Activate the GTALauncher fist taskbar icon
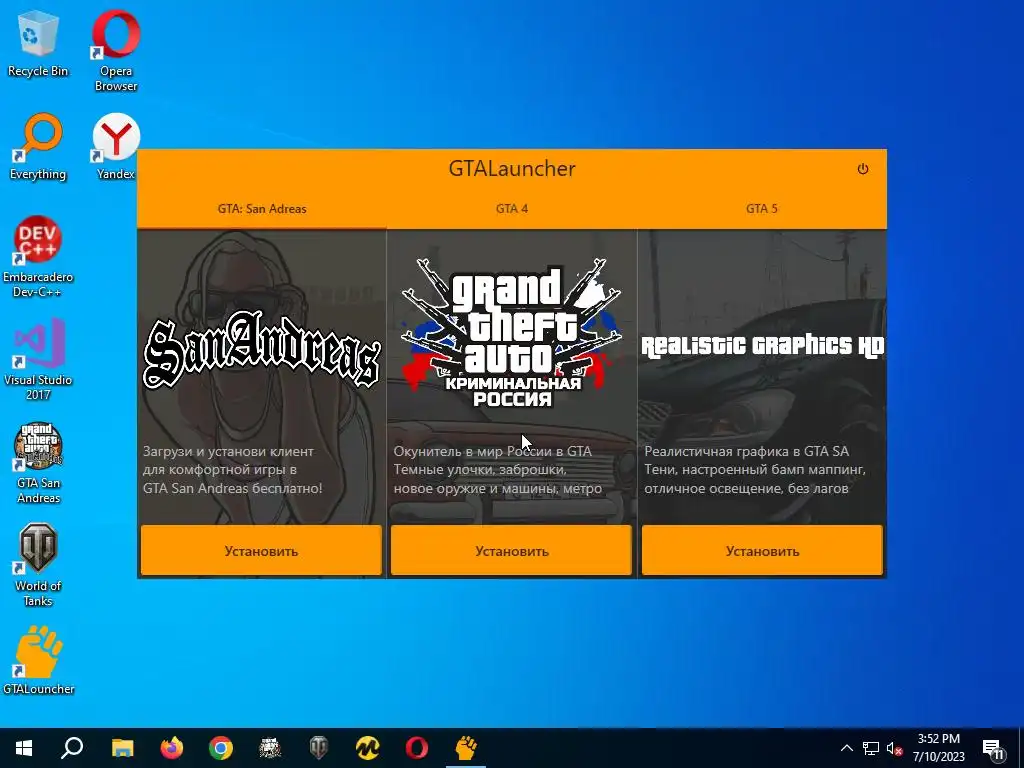Viewport: 1024px width, 768px height. point(466,748)
